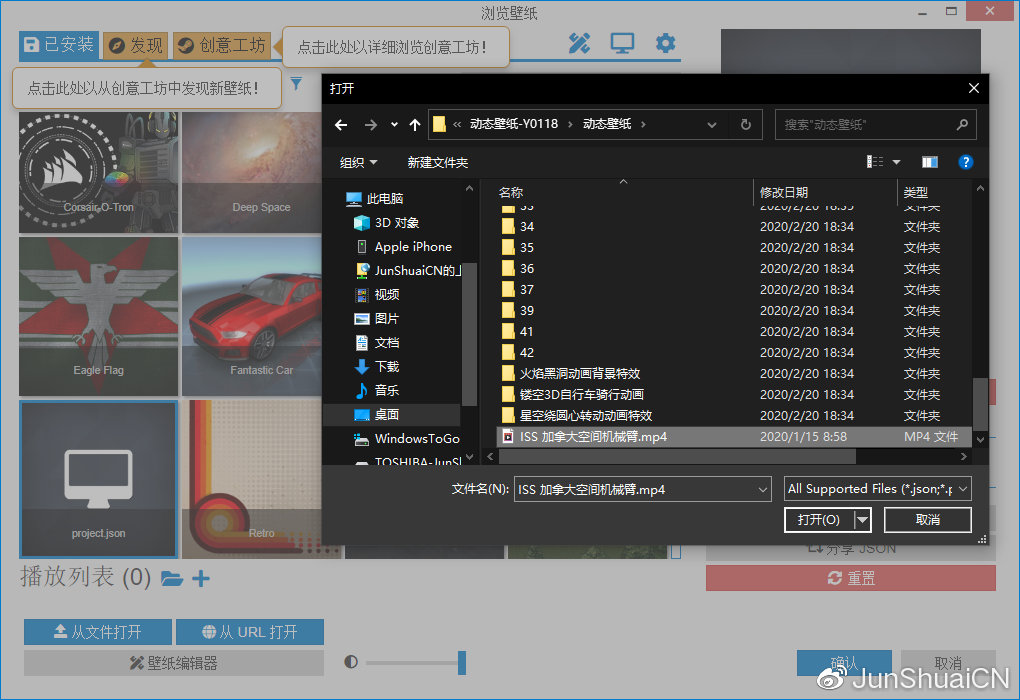The image size is (1020, 700).
Task: Select project.json wallpaper thumbnail
Action: coord(98,479)
